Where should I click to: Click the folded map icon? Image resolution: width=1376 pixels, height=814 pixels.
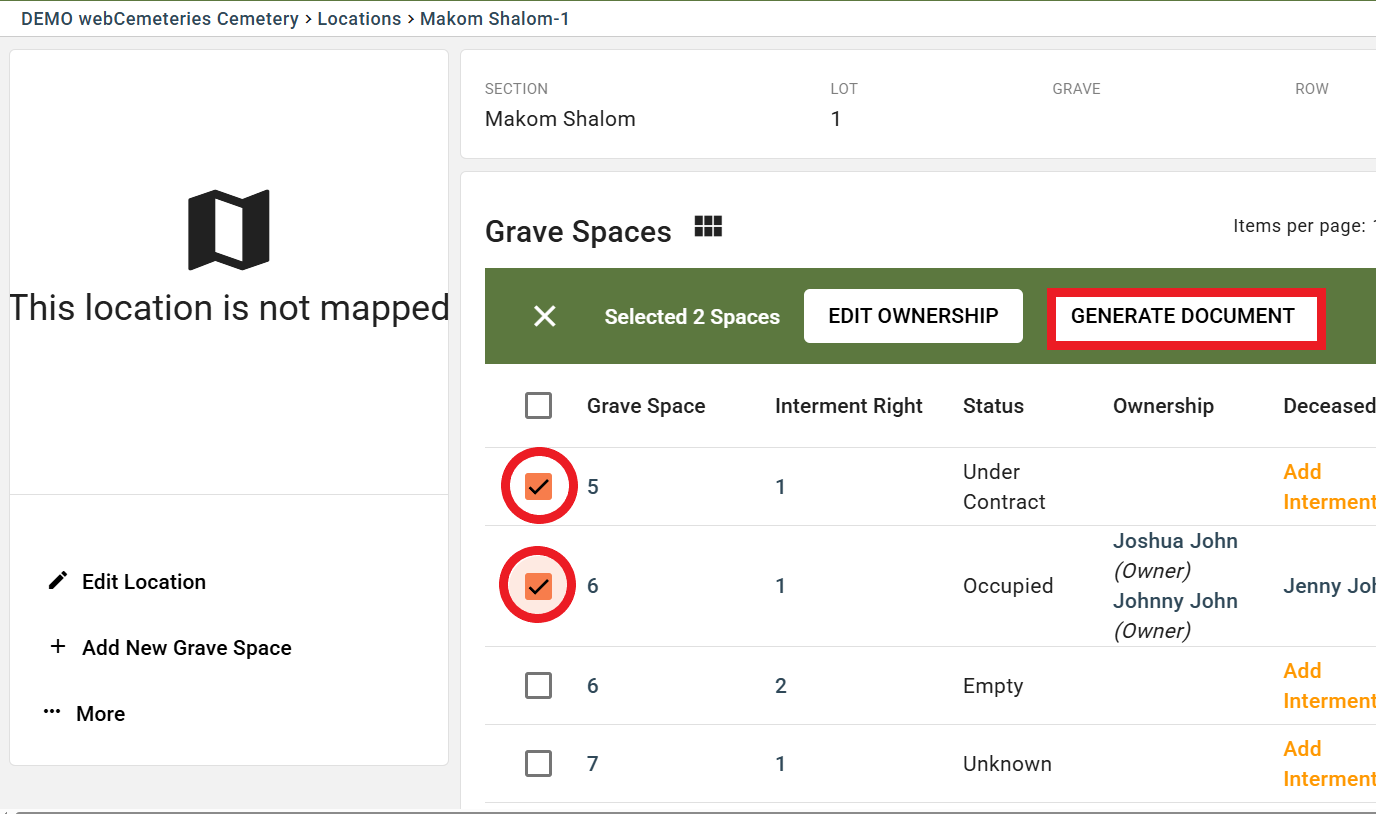coord(229,230)
